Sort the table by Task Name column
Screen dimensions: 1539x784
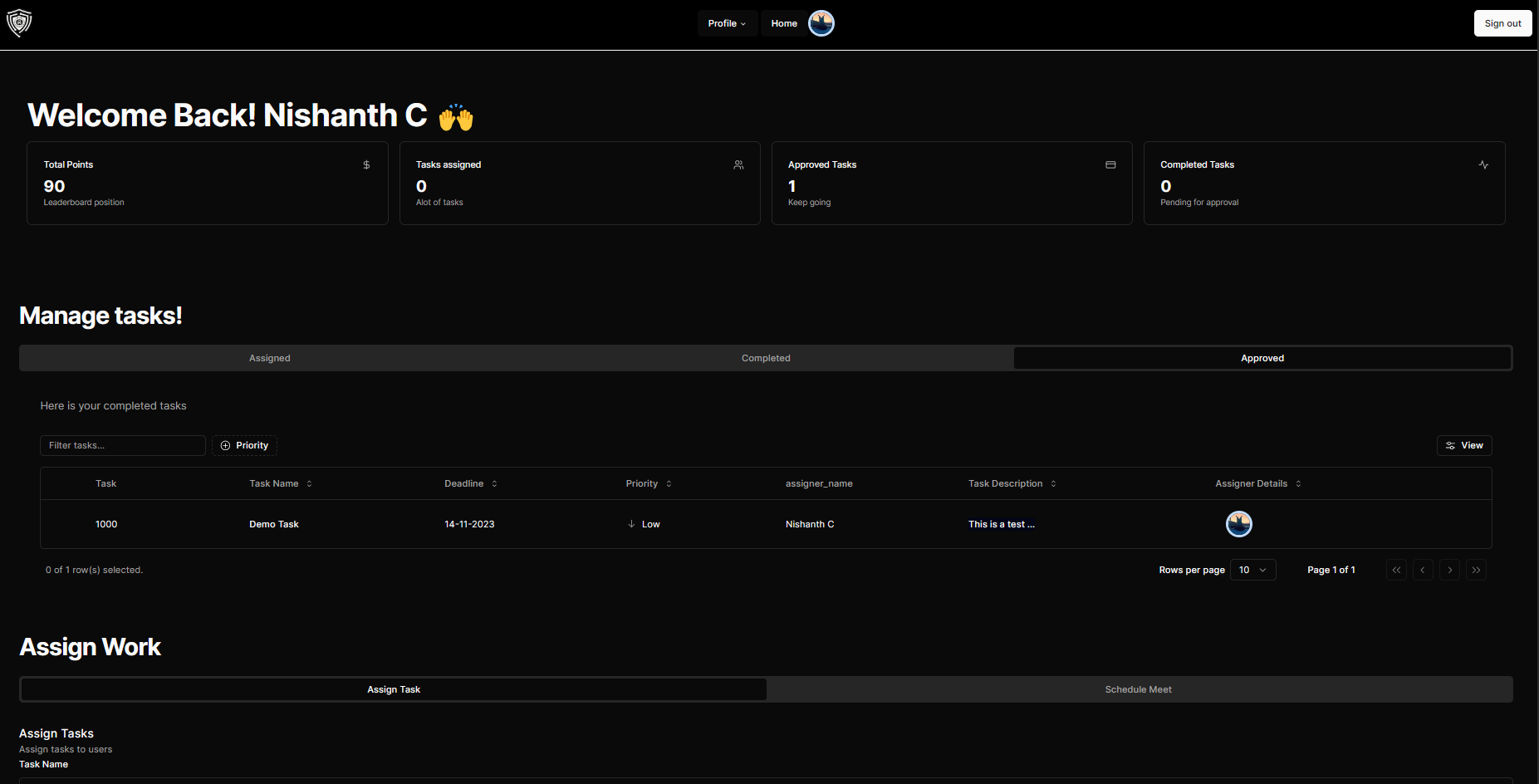point(281,483)
